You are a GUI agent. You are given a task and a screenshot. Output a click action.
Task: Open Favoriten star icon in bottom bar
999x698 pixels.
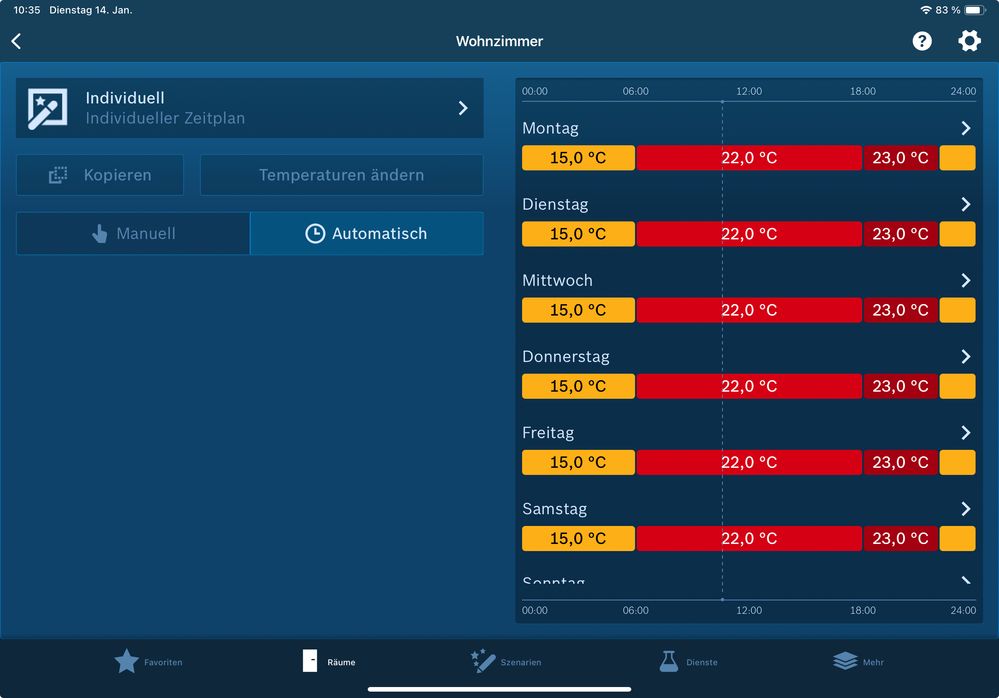point(127,661)
